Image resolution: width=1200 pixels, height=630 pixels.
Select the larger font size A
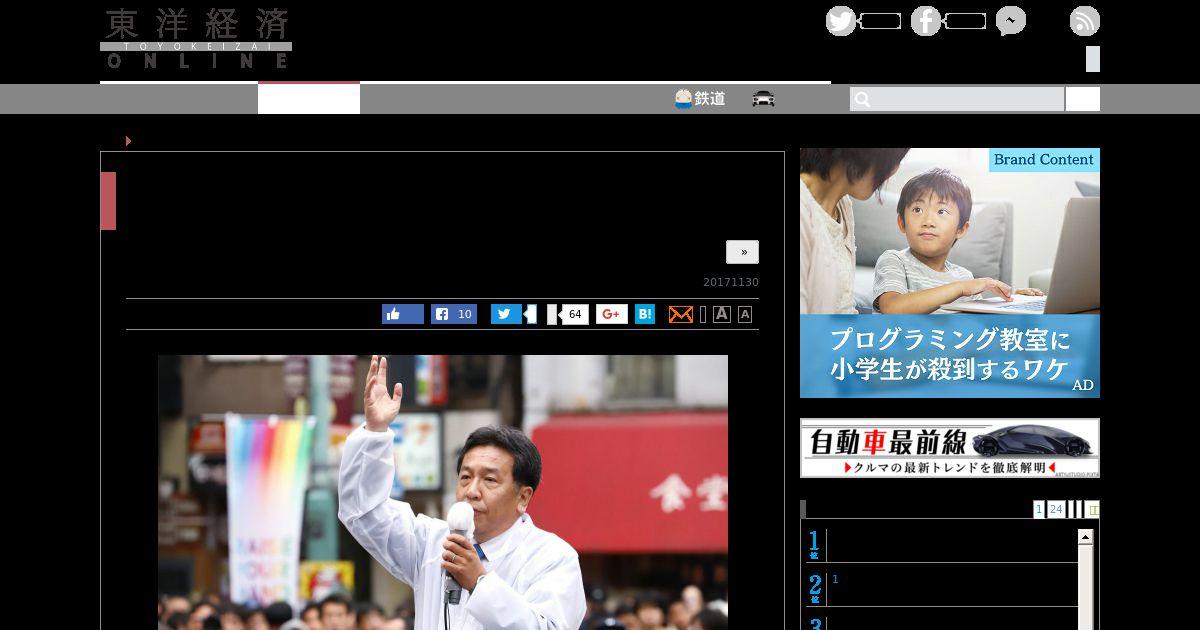[x=722, y=314]
